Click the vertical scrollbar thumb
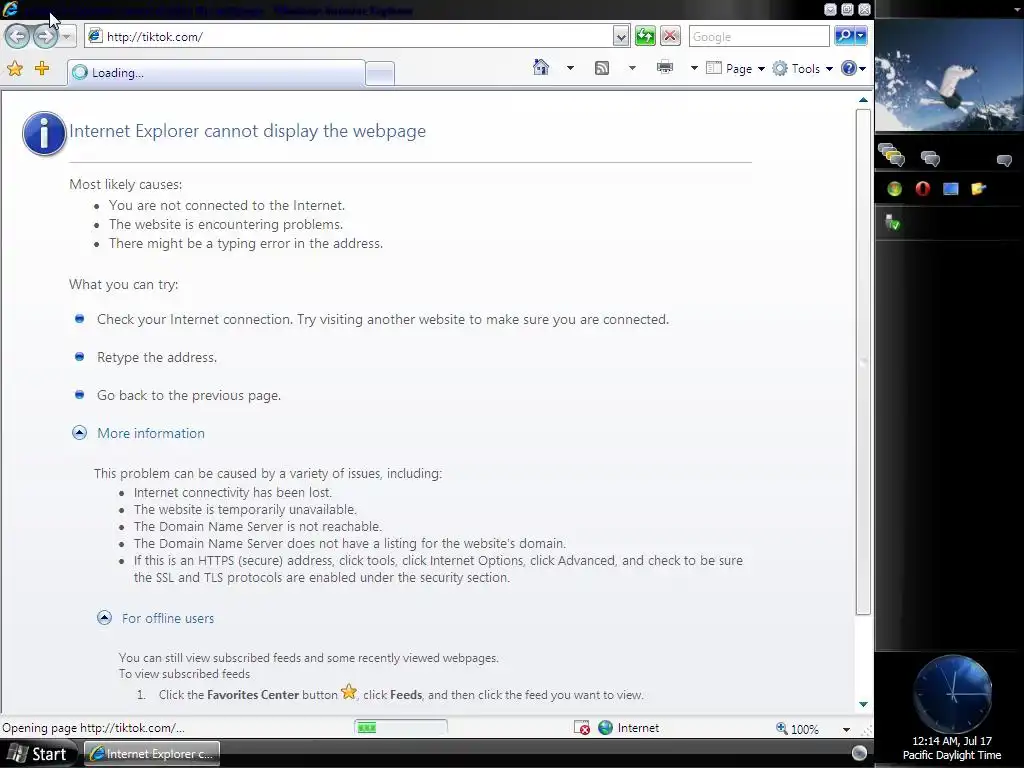This screenshot has width=1024, height=768. pyautogui.click(x=863, y=362)
